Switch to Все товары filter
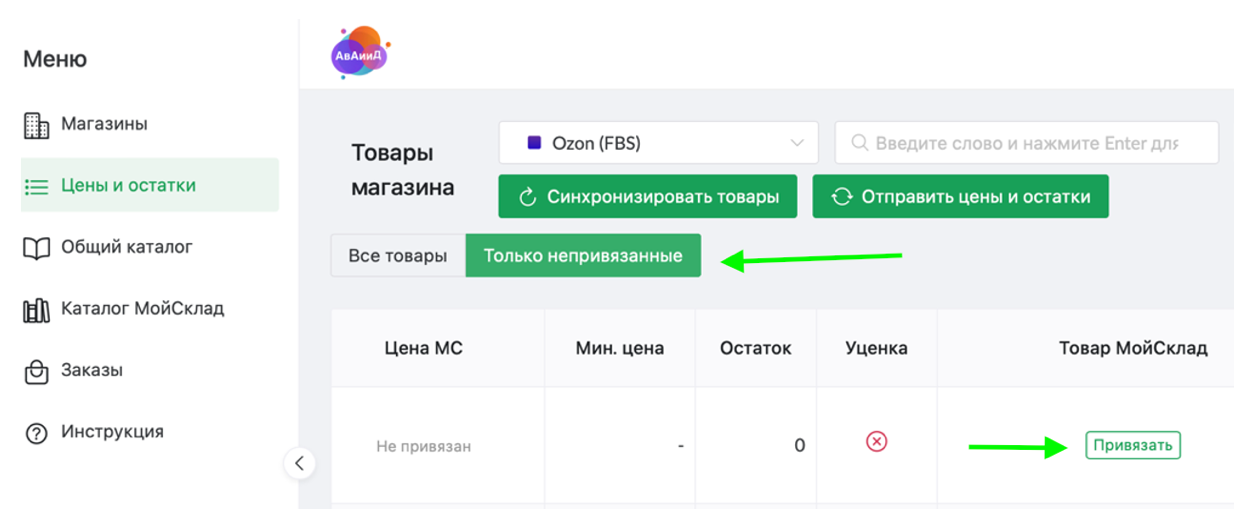Image resolution: width=1234 pixels, height=509 pixels. (398, 256)
